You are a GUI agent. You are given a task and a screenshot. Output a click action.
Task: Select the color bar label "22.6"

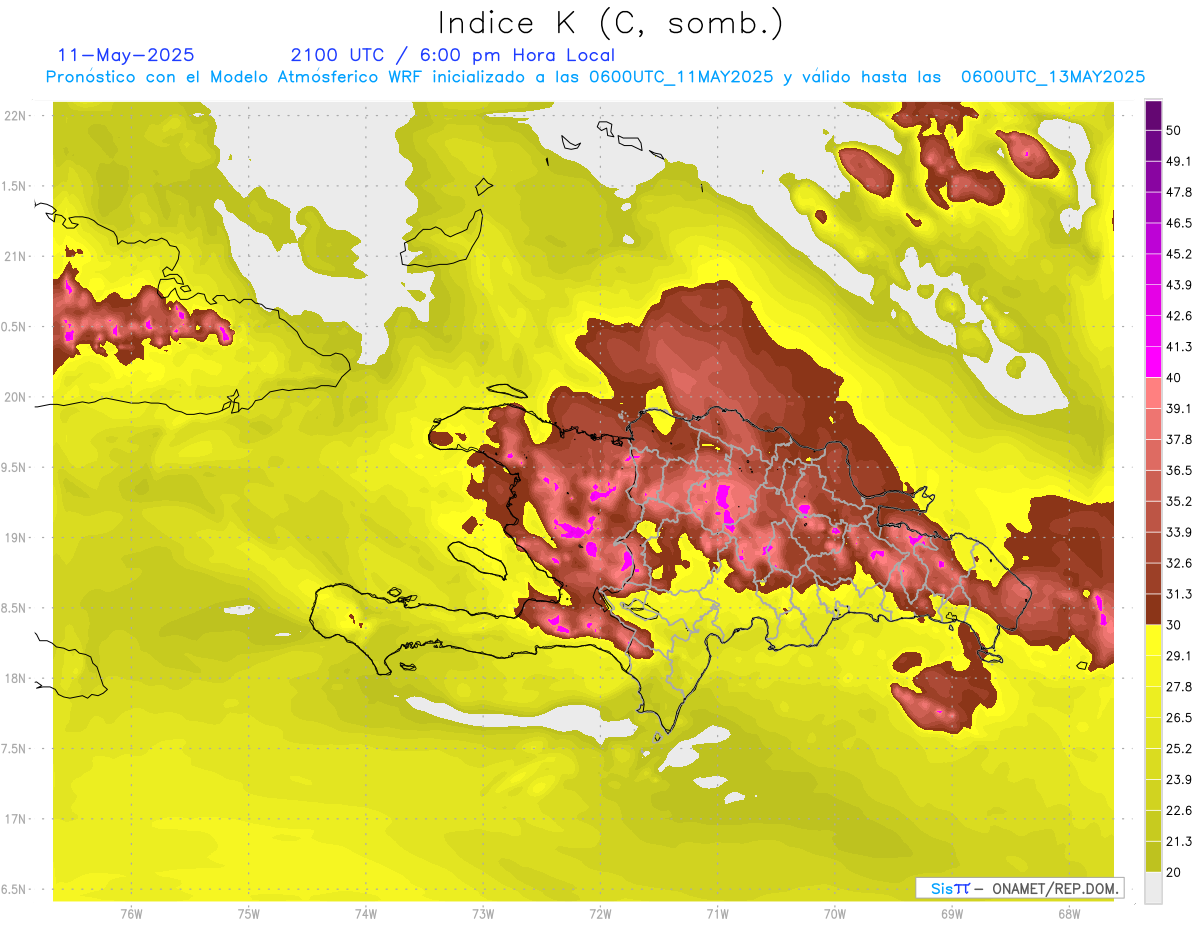point(1179,810)
